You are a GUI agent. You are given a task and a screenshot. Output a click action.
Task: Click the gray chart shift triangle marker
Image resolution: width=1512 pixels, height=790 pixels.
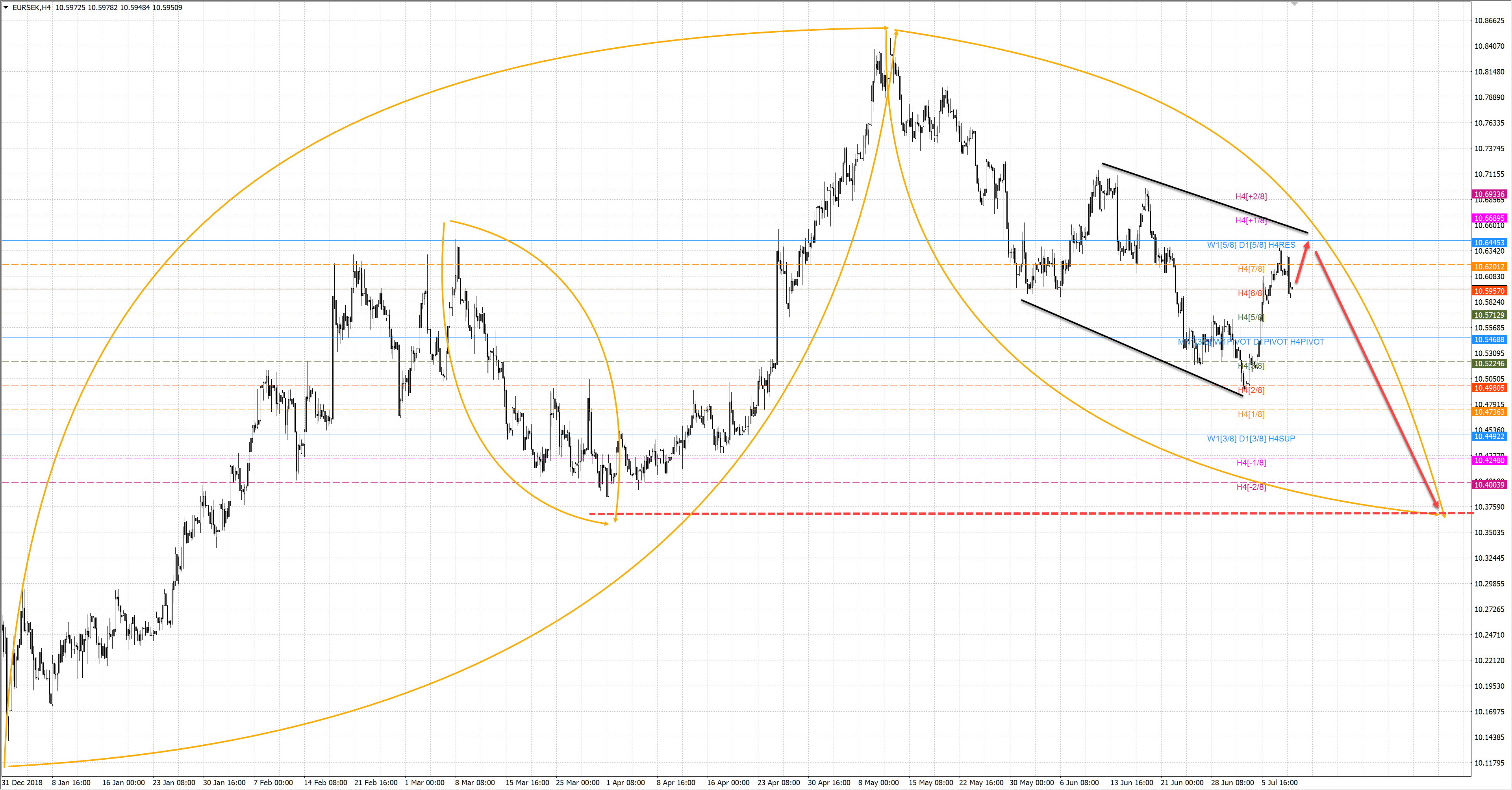pyautogui.click(x=1294, y=4)
